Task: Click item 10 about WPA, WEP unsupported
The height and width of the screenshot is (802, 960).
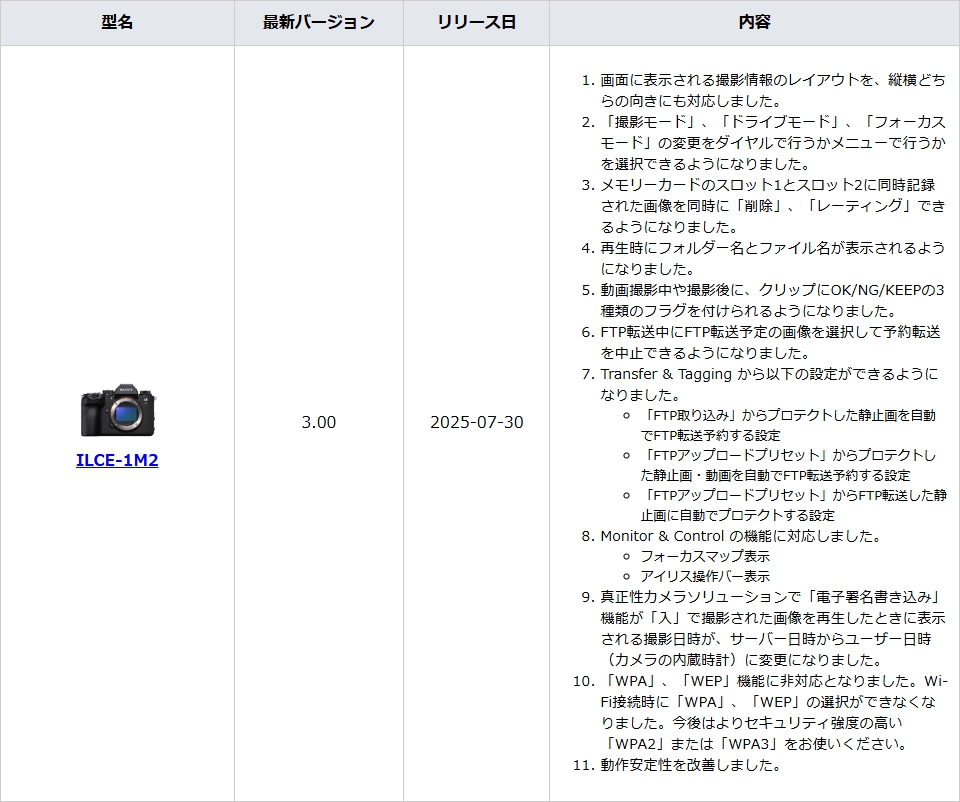Action: (773, 712)
